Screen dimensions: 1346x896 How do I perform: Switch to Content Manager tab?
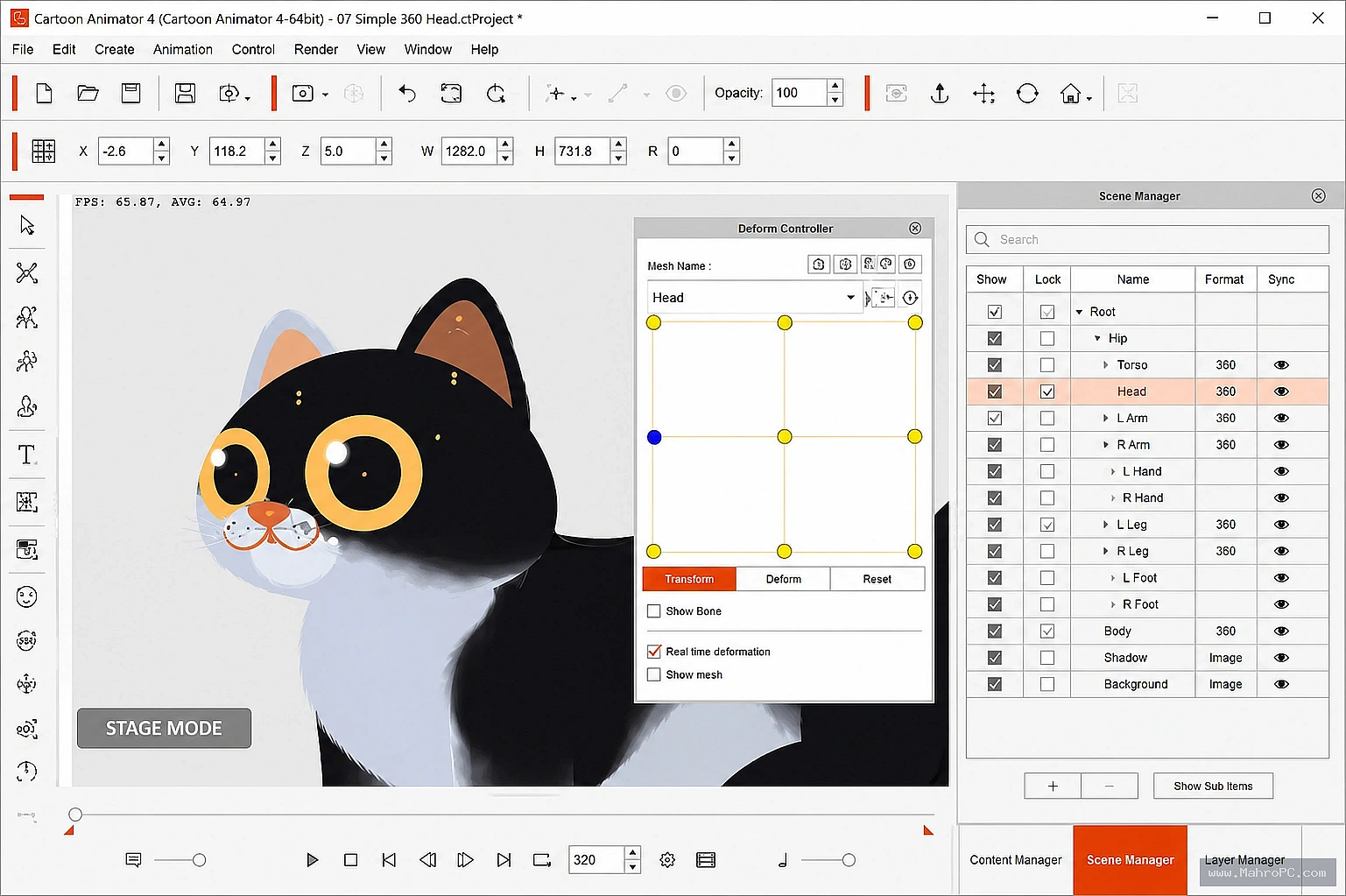pos(1016,860)
